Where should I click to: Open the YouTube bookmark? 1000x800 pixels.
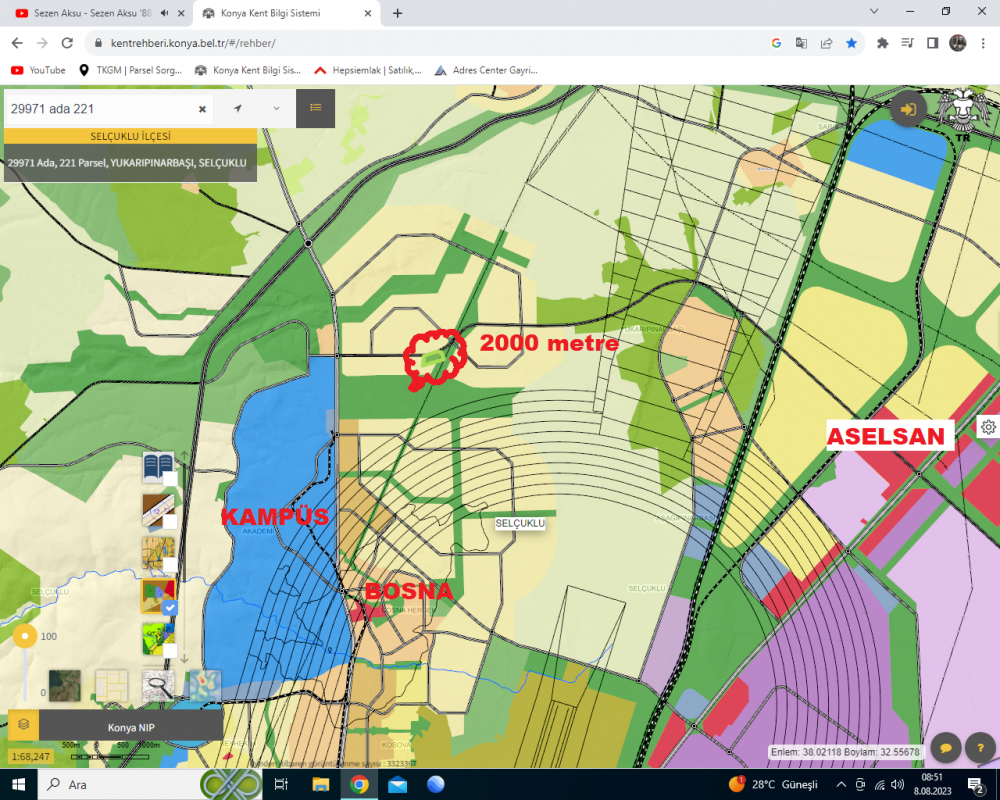(x=38, y=70)
